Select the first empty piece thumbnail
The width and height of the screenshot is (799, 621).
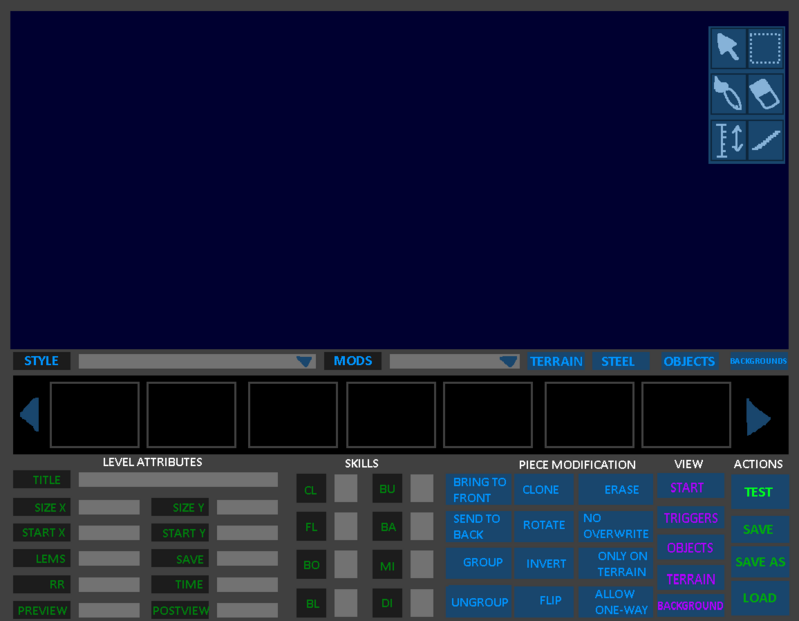click(95, 415)
